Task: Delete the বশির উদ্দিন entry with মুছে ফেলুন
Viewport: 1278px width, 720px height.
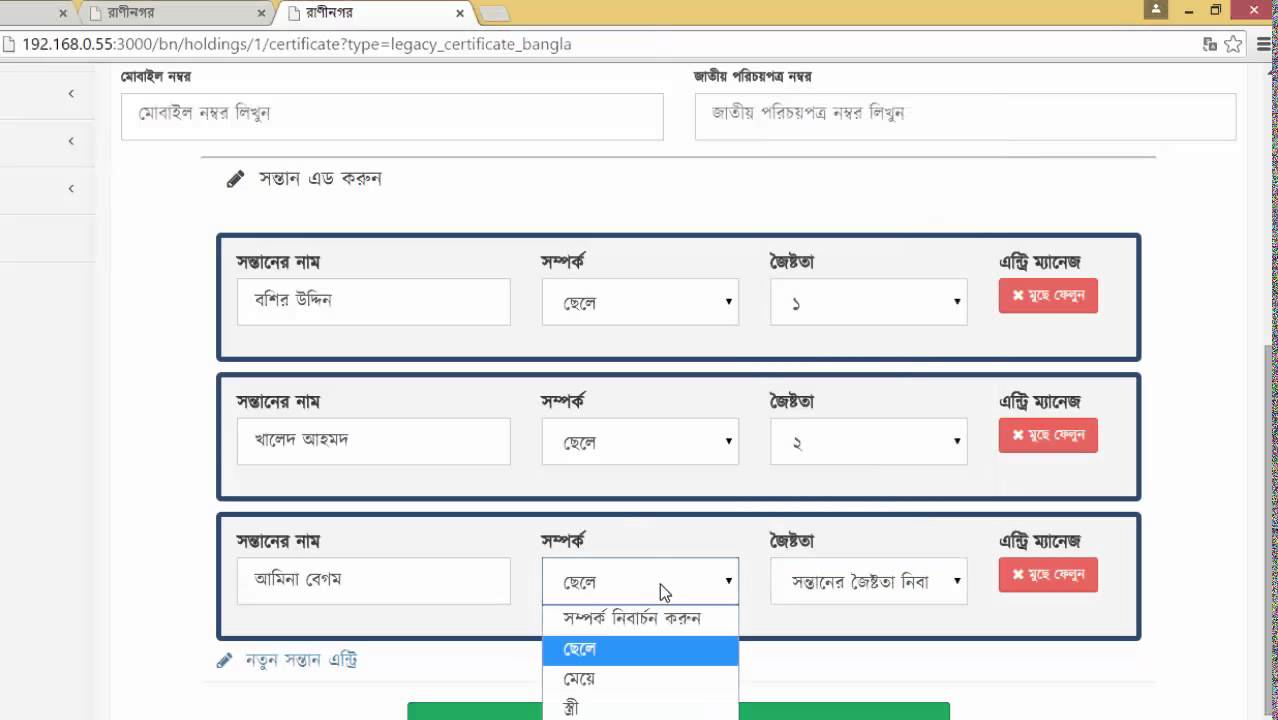Action: pos(1048,296)
